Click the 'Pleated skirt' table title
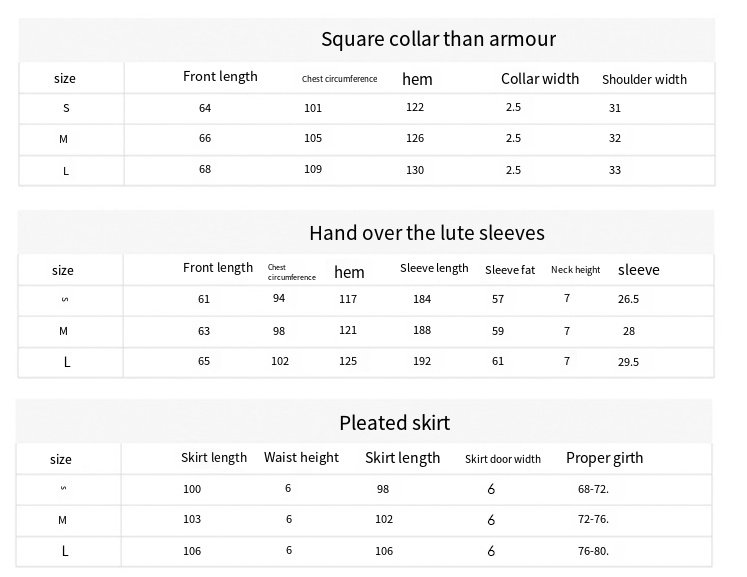 coord(394,423)
